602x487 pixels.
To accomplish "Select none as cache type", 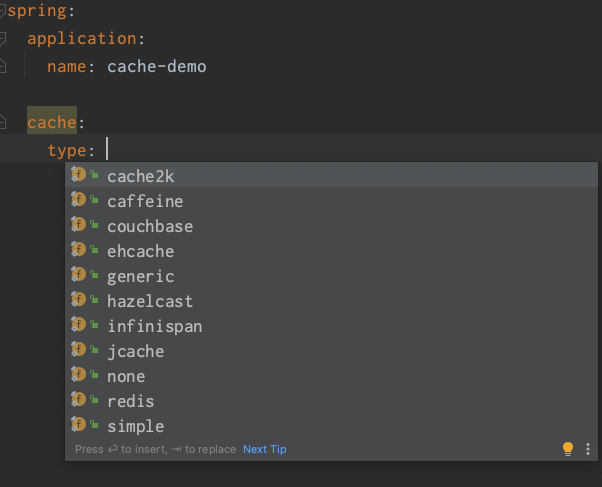I will click(x=331, y=376).
